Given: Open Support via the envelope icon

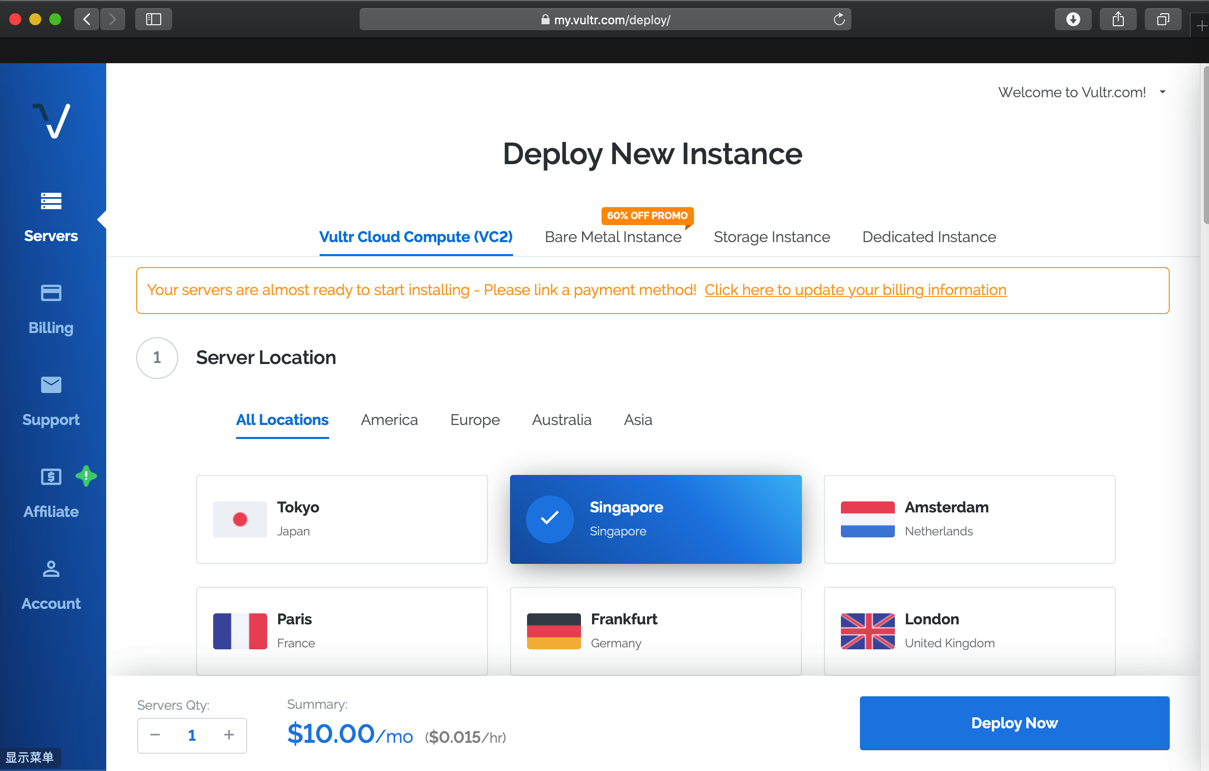Looking at the screenshot, I should click(x=51, y=385).
